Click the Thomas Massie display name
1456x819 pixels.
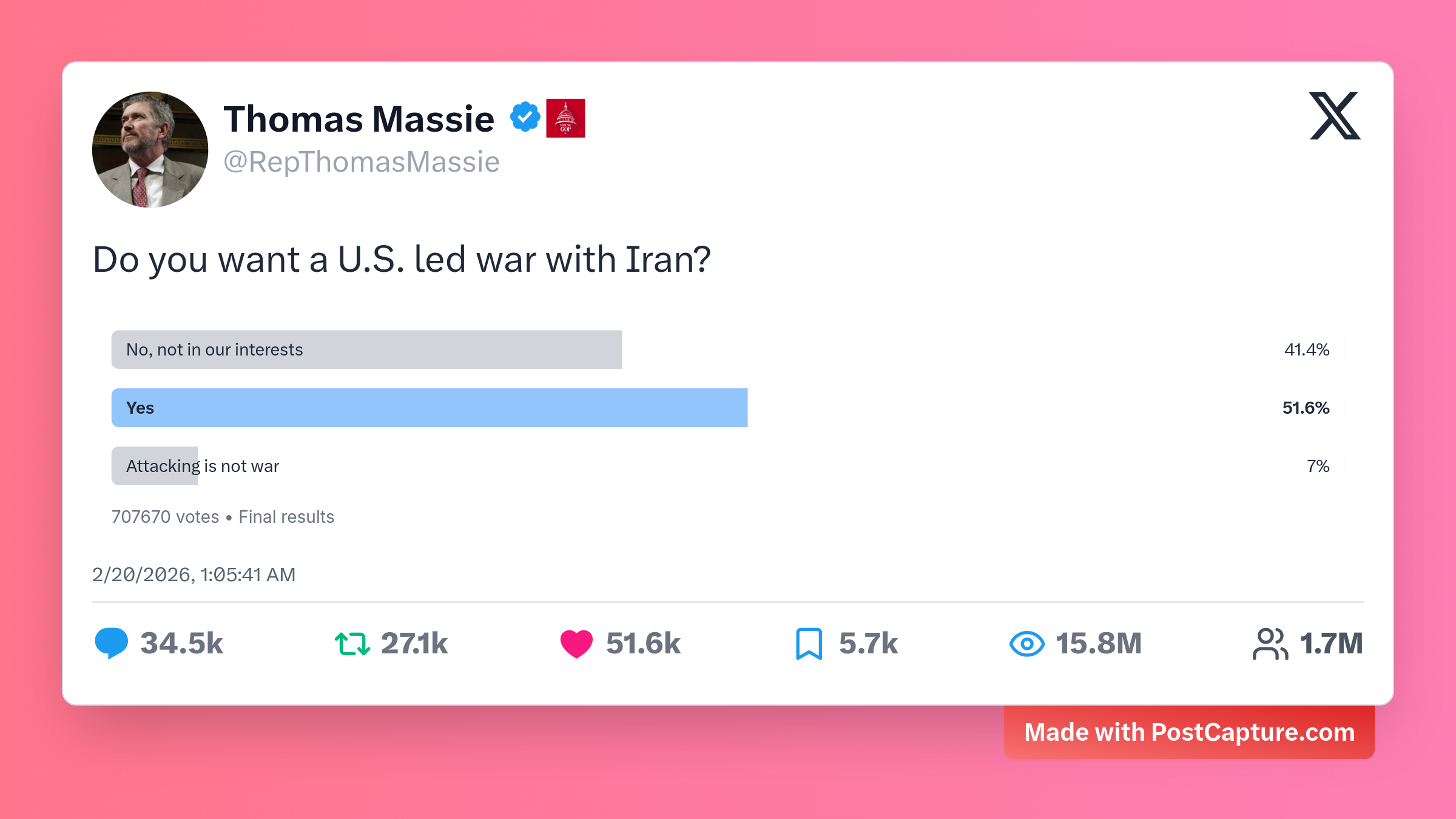[x=359, y=119]
